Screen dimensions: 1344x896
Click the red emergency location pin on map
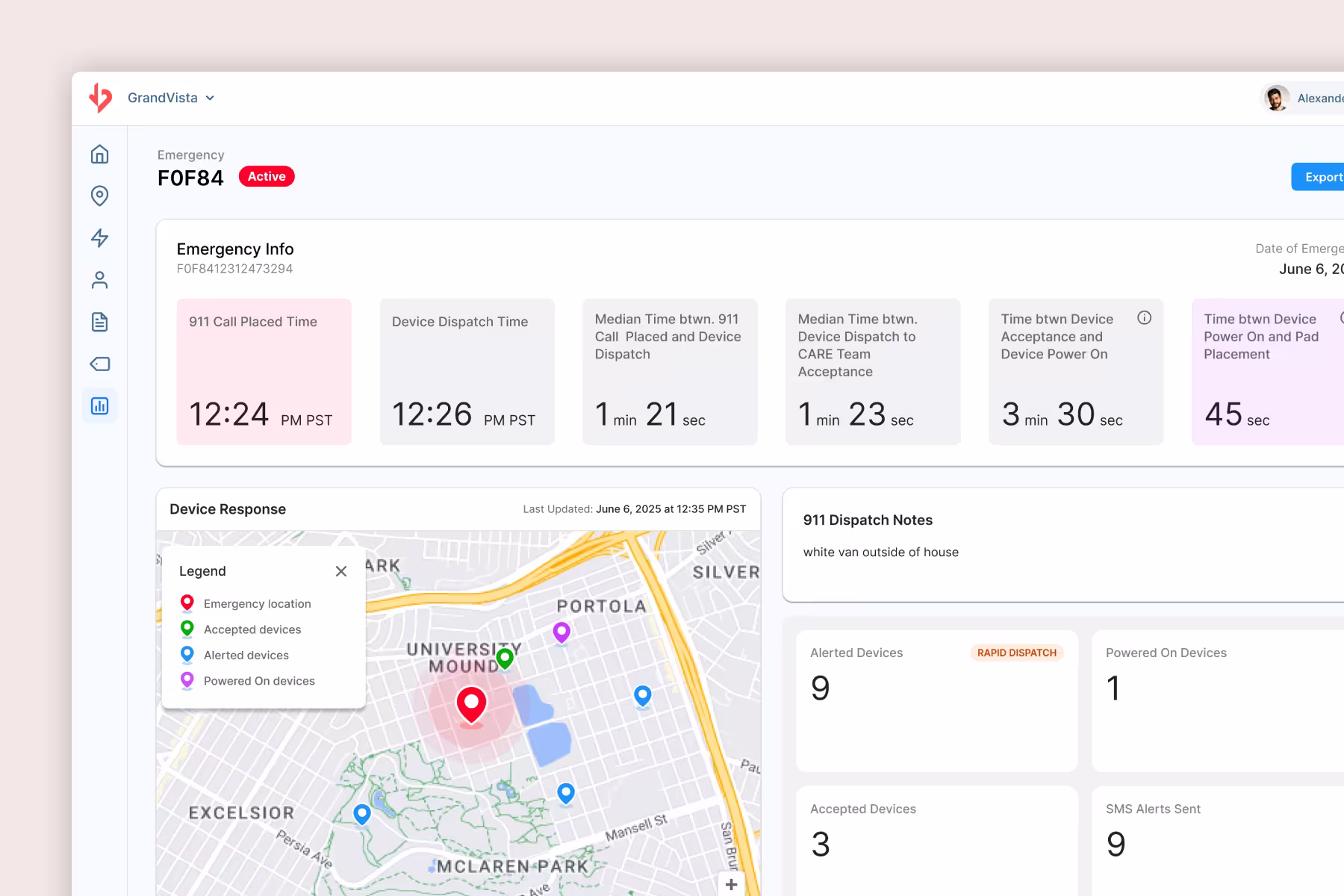(x=471, y=706)
